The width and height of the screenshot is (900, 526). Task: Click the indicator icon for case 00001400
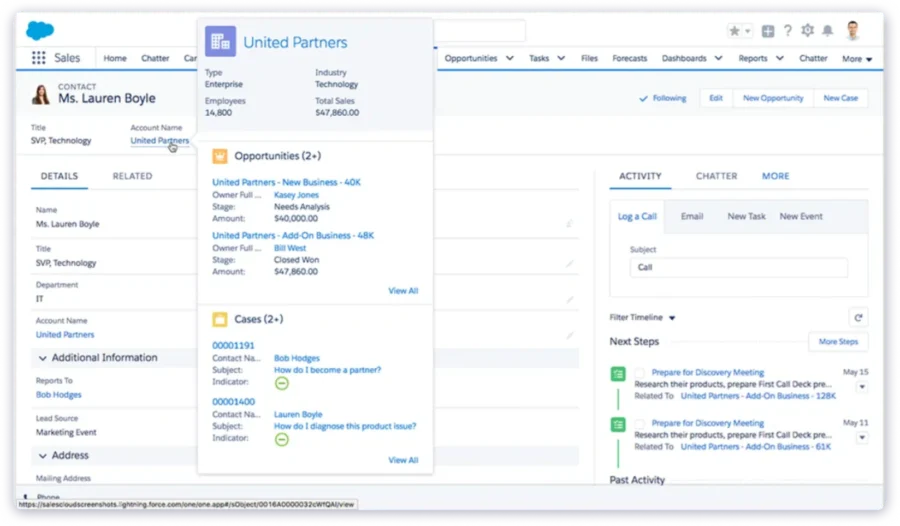(281, 440)
